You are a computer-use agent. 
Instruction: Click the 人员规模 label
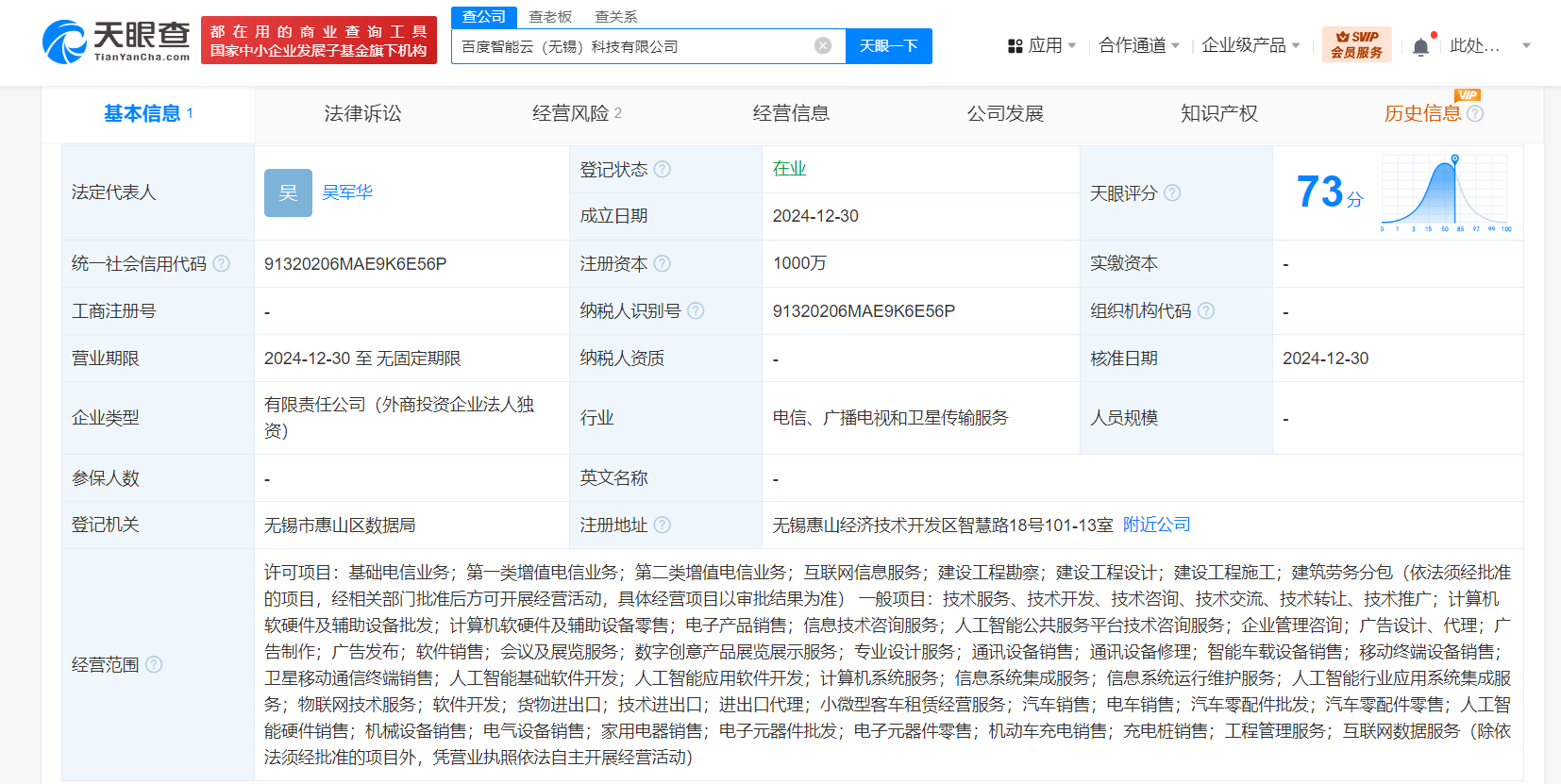tap(1124, 418)
